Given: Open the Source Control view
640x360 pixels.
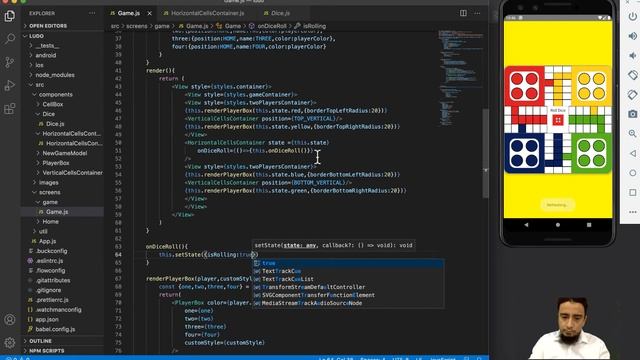Looking at the screenshot, I should [10, 62].
